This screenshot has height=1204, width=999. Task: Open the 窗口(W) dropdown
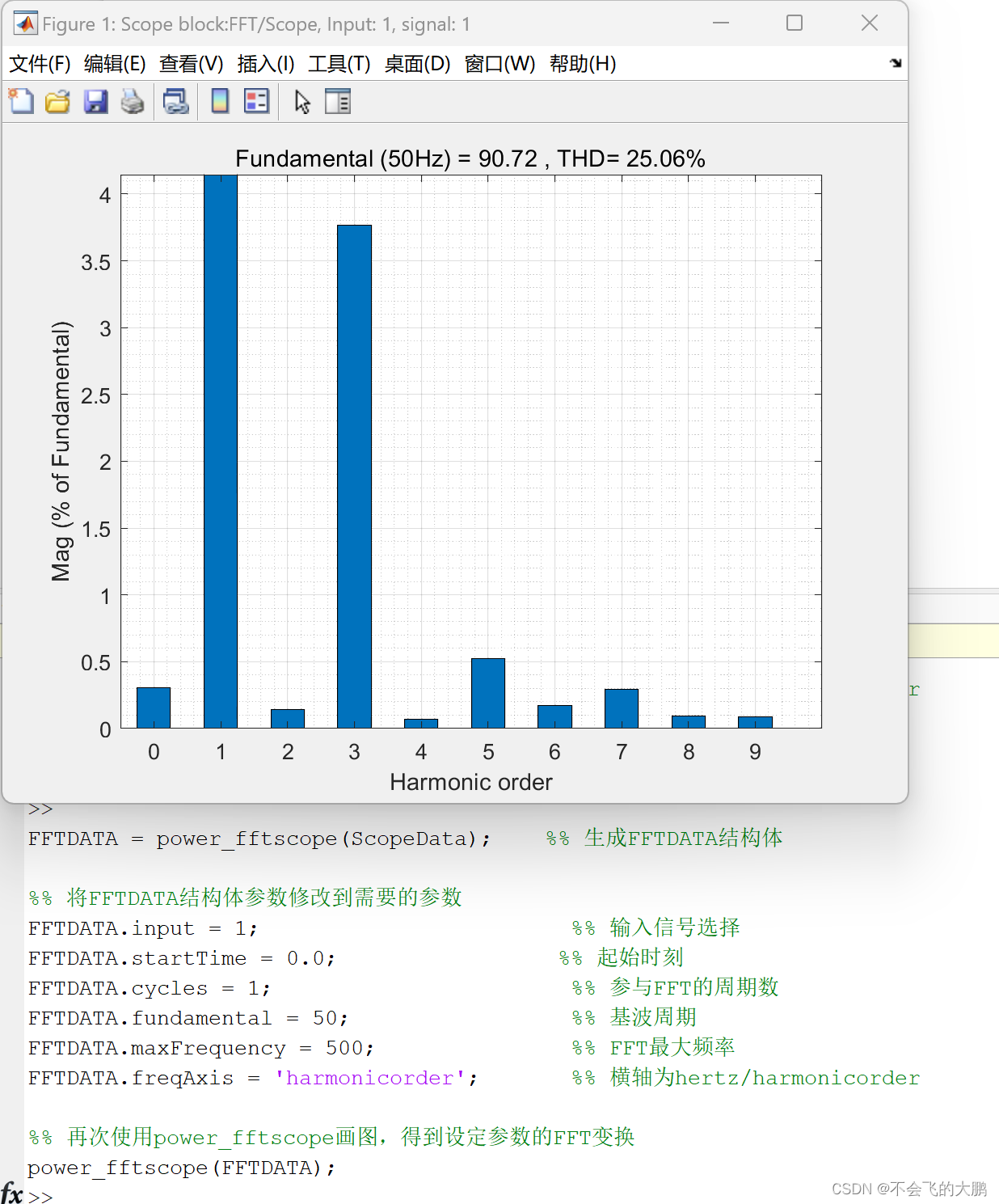click(501, 63)
